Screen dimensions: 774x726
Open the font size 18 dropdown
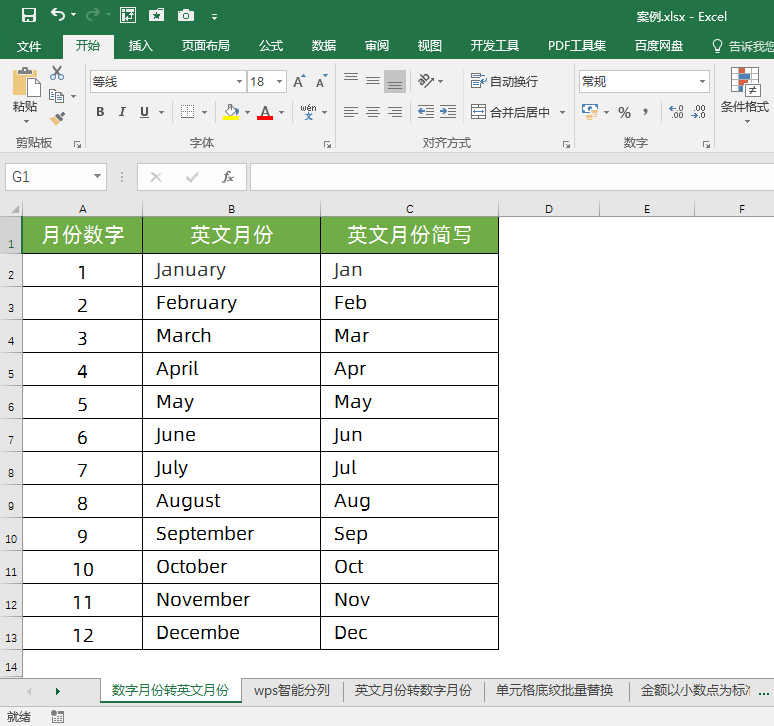pyautogui.click(x=279, y=81)
